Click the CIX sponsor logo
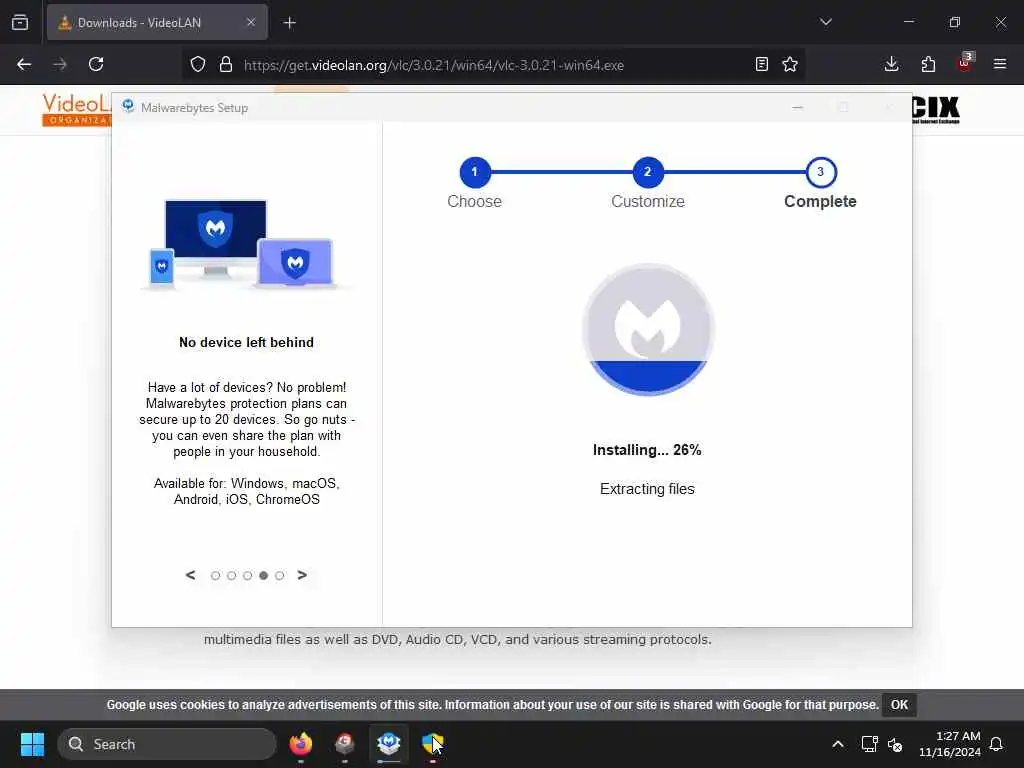This screenshot has height=768, width=1024. tap(936, 109)
